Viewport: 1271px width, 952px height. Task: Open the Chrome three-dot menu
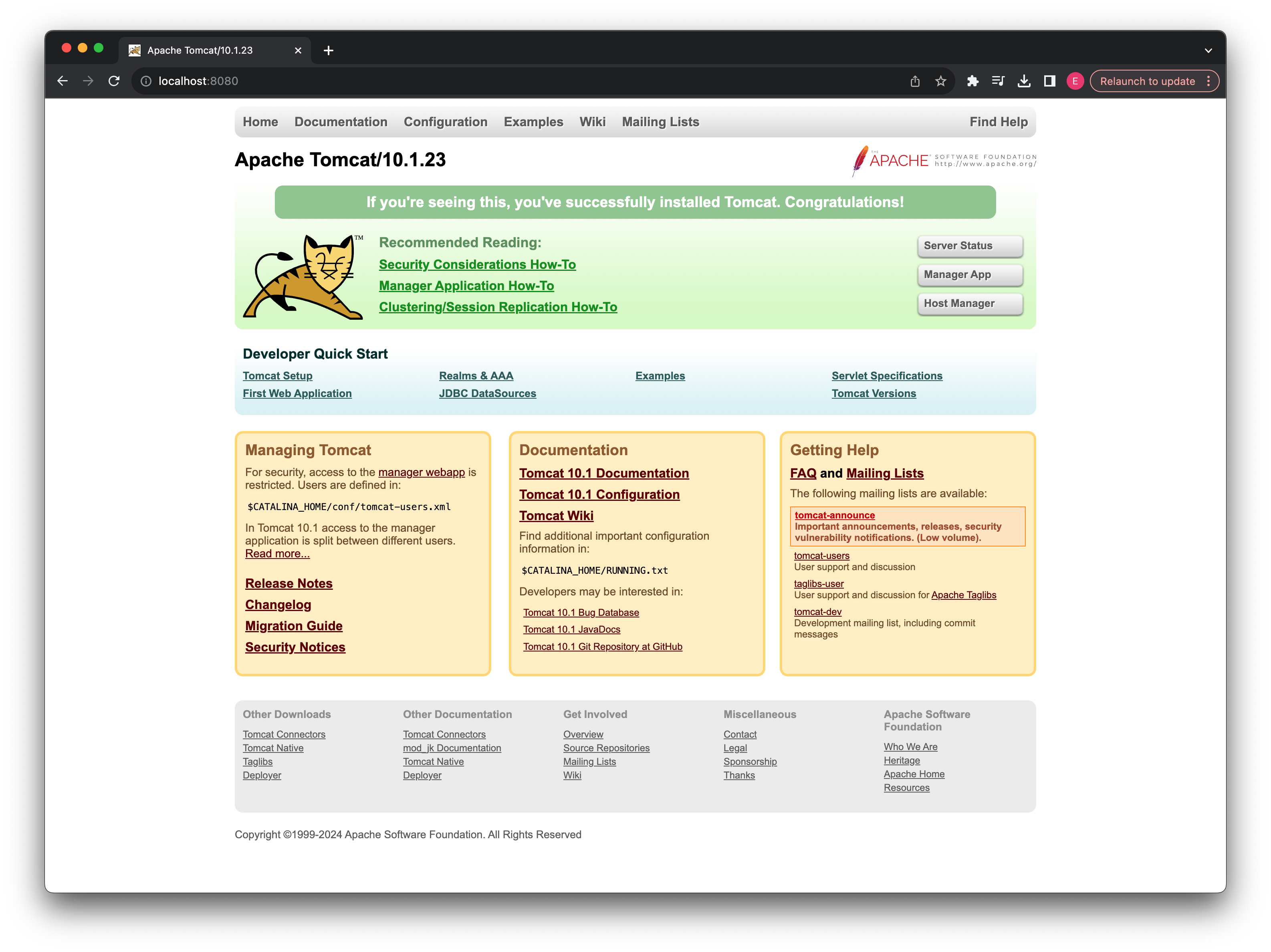(x=1208, y=81)
